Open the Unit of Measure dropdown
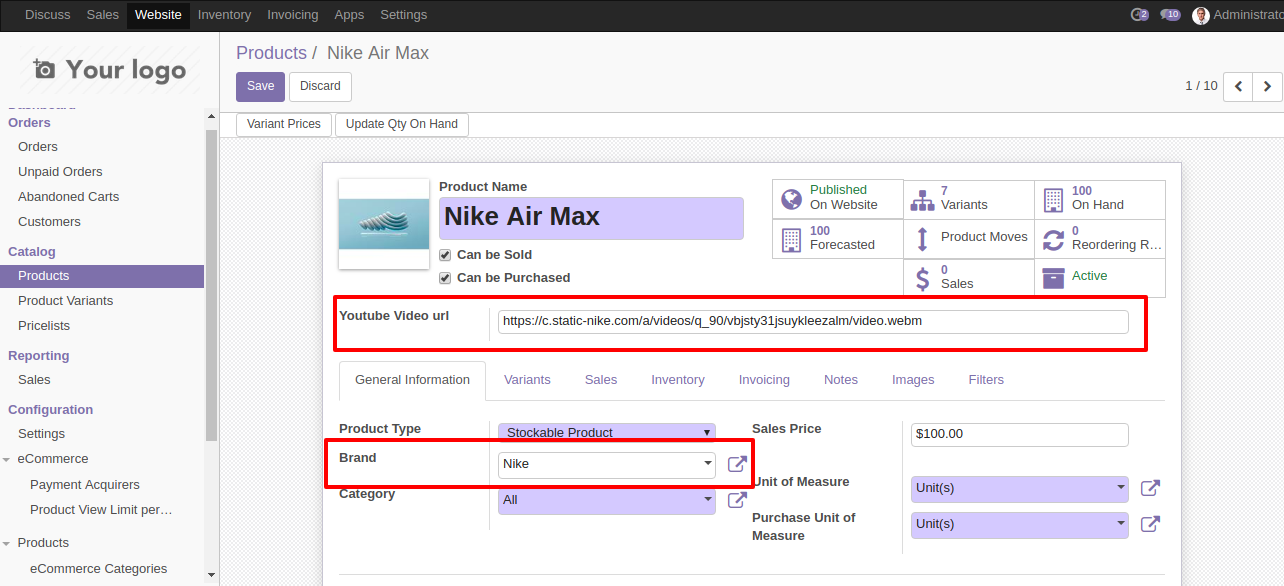This screenshot has height=586, width=1284. [1020, 488]
